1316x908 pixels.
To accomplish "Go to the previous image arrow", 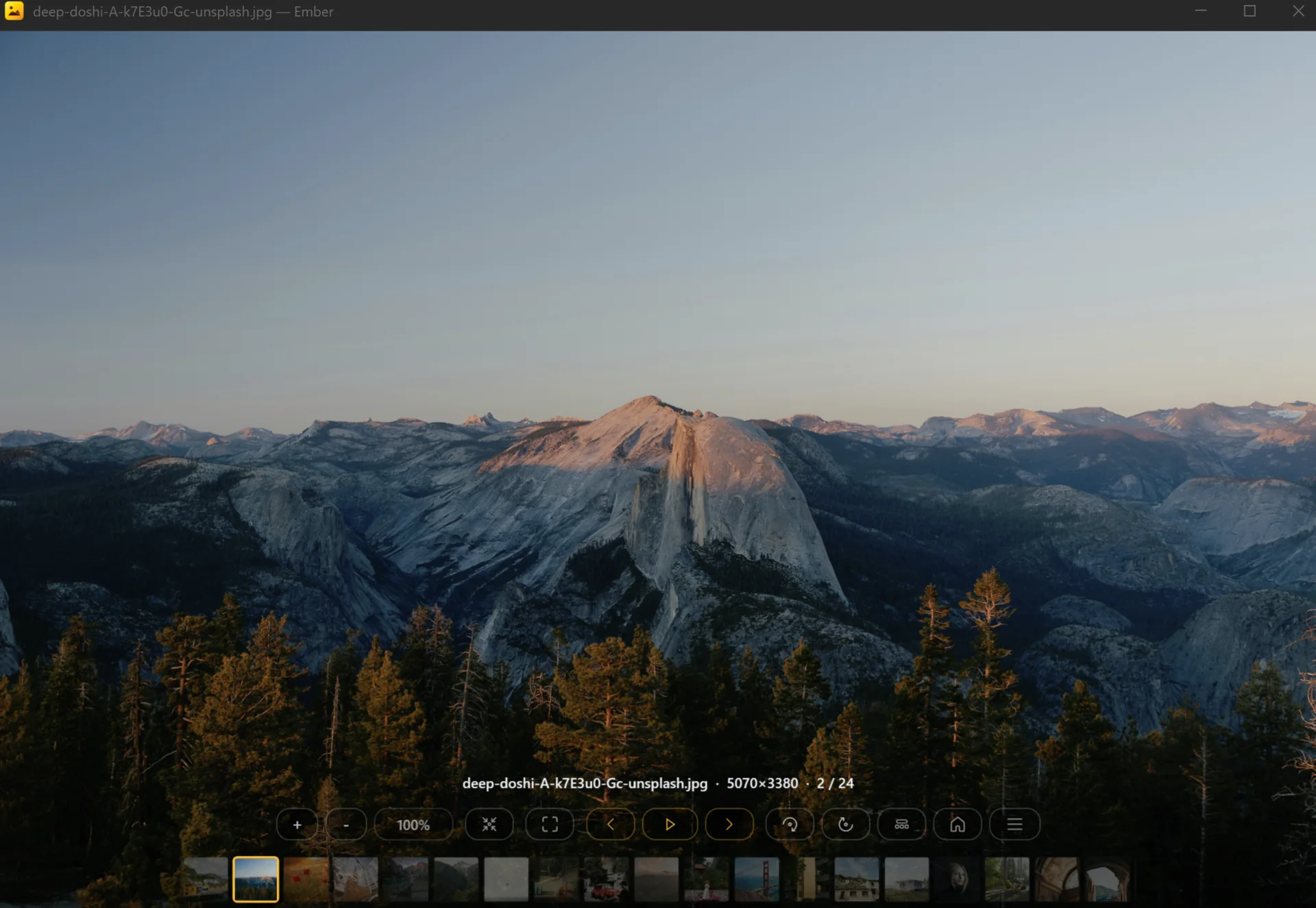I will pyautogui.click(x=610, y=824).
